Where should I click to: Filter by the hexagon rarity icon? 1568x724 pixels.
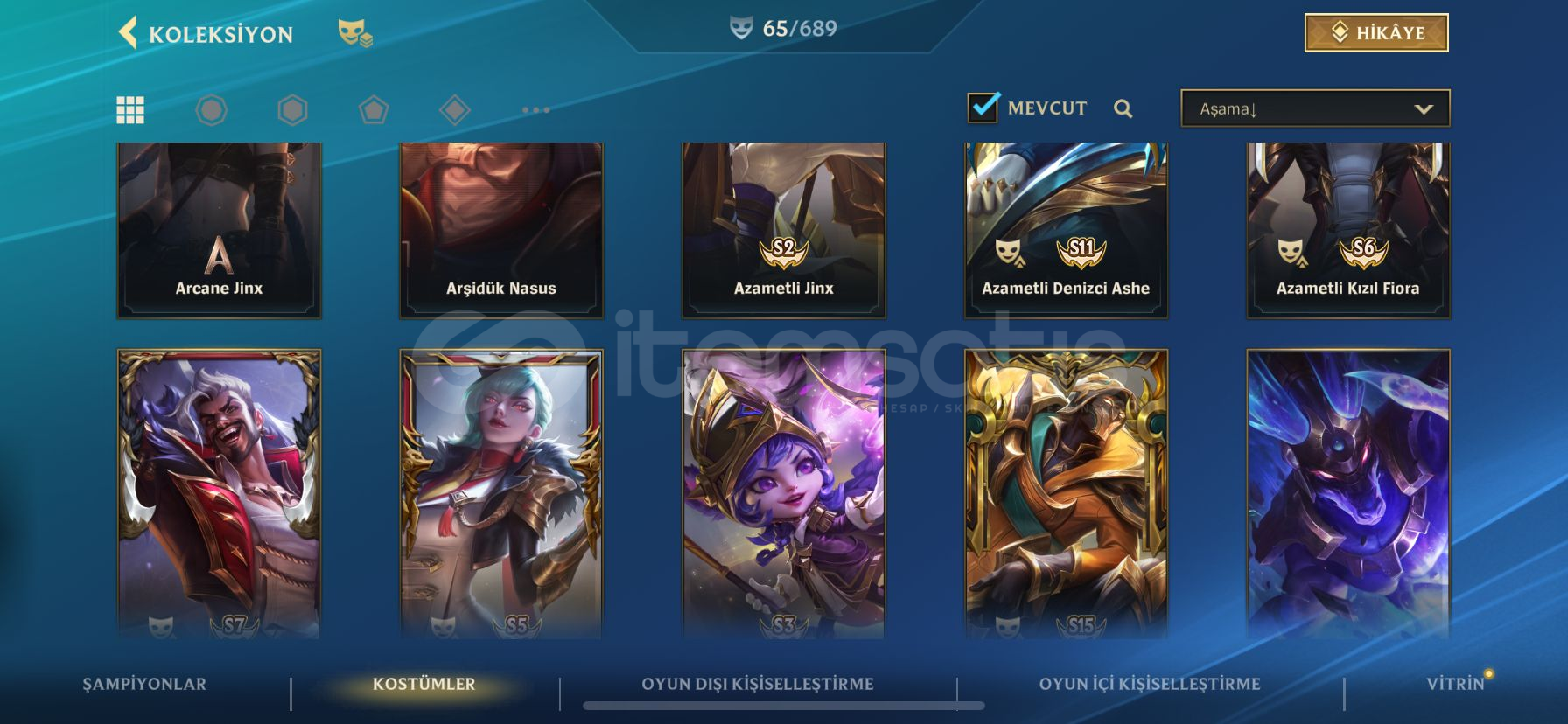tap(292, 110)
